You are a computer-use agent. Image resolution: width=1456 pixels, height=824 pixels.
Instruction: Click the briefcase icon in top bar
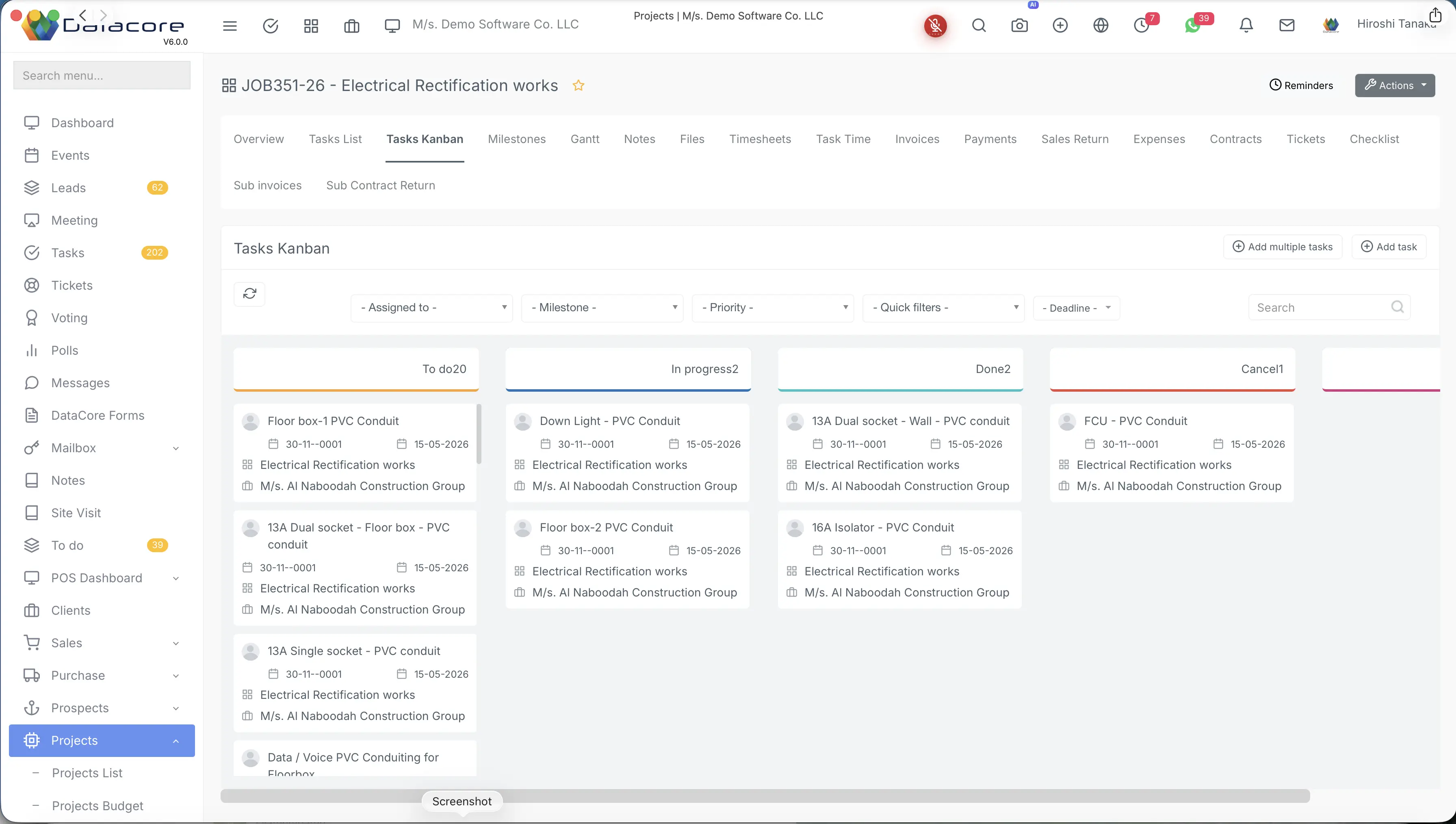tap(351, 26)
